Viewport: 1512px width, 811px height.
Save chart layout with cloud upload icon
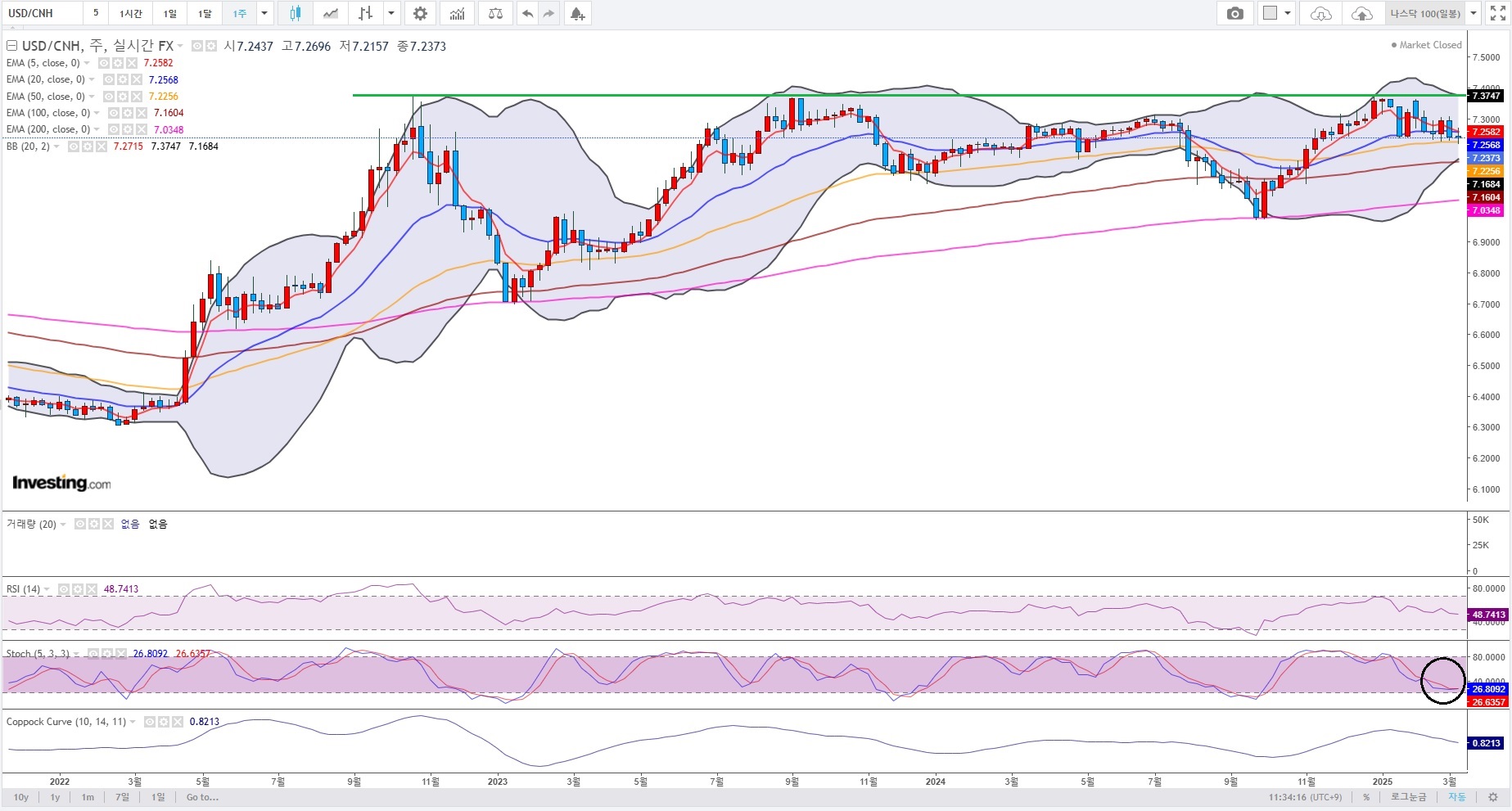click(1362, 13)
